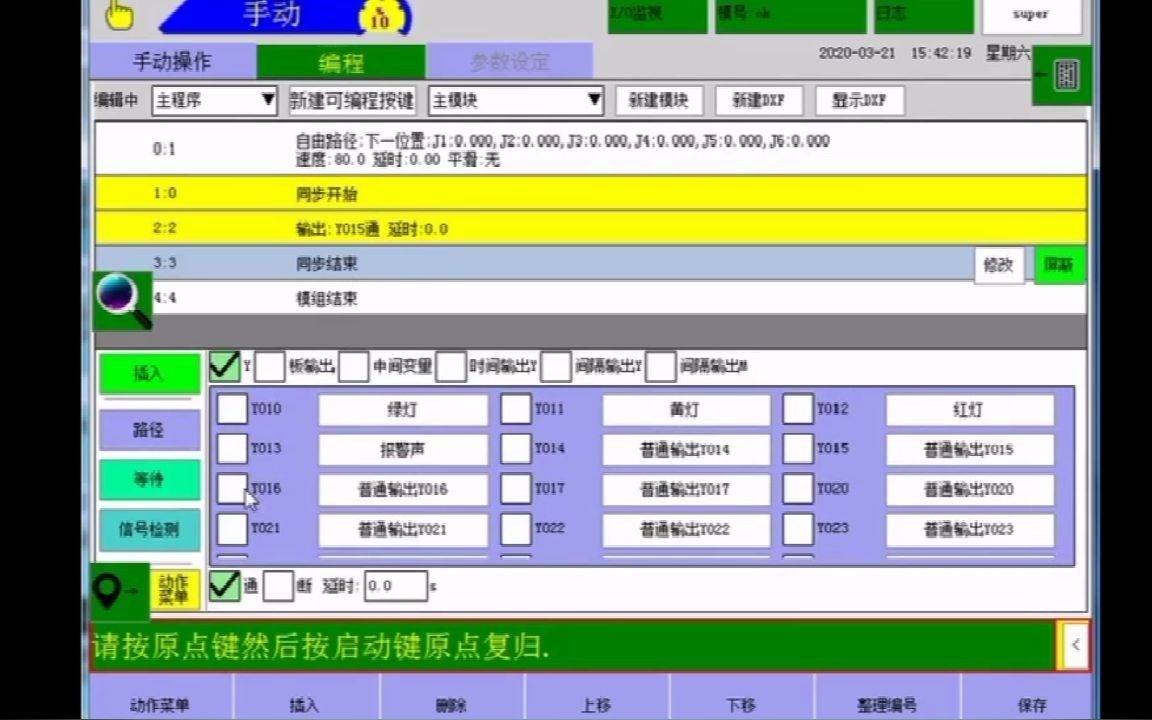The height and width of the screenshot is (720, 1152).
Task: Switch to the 编程 tab
Action: click(x=341, y=62)
